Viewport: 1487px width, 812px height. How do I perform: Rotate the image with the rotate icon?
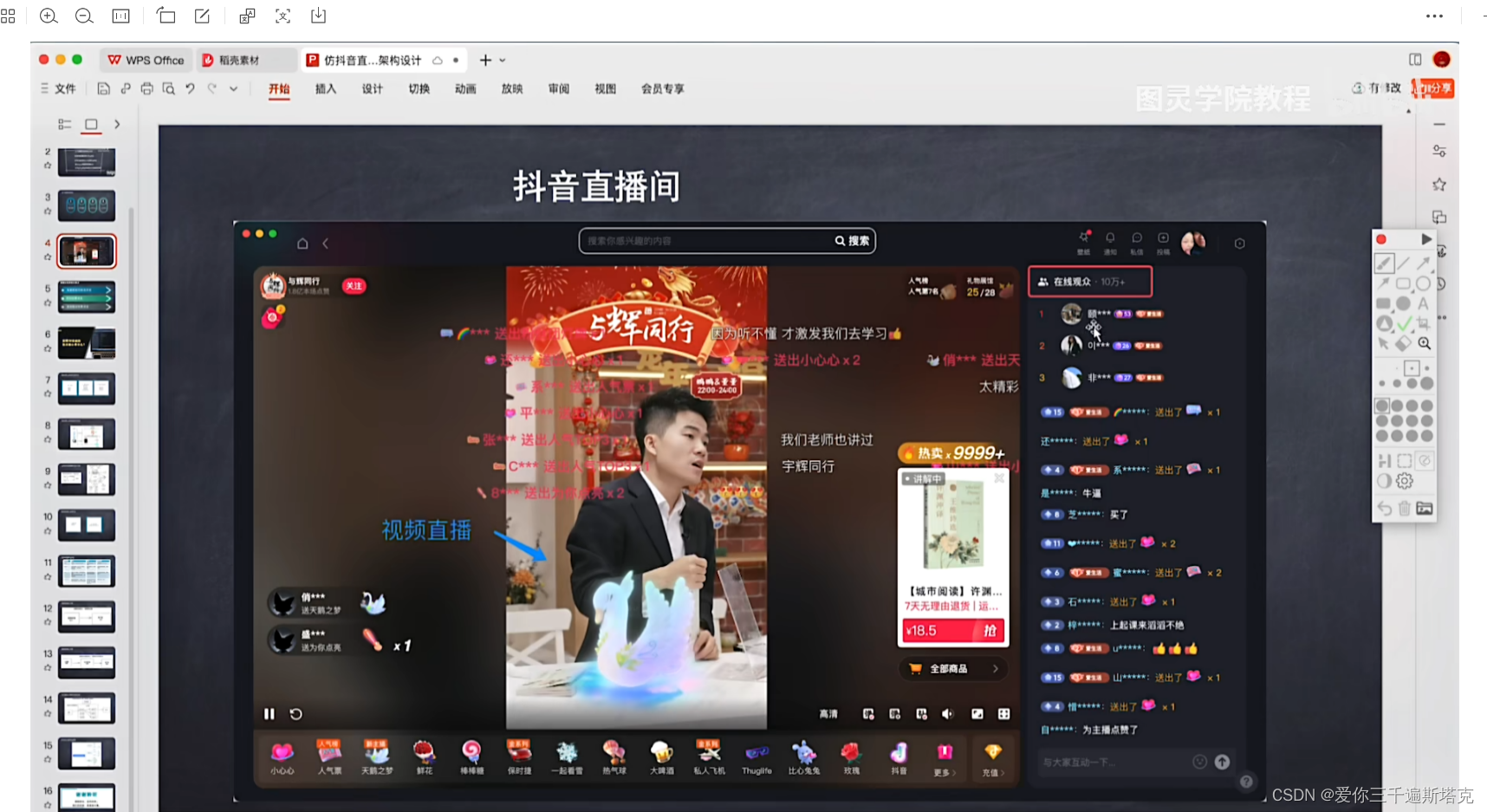click(166, 16)
